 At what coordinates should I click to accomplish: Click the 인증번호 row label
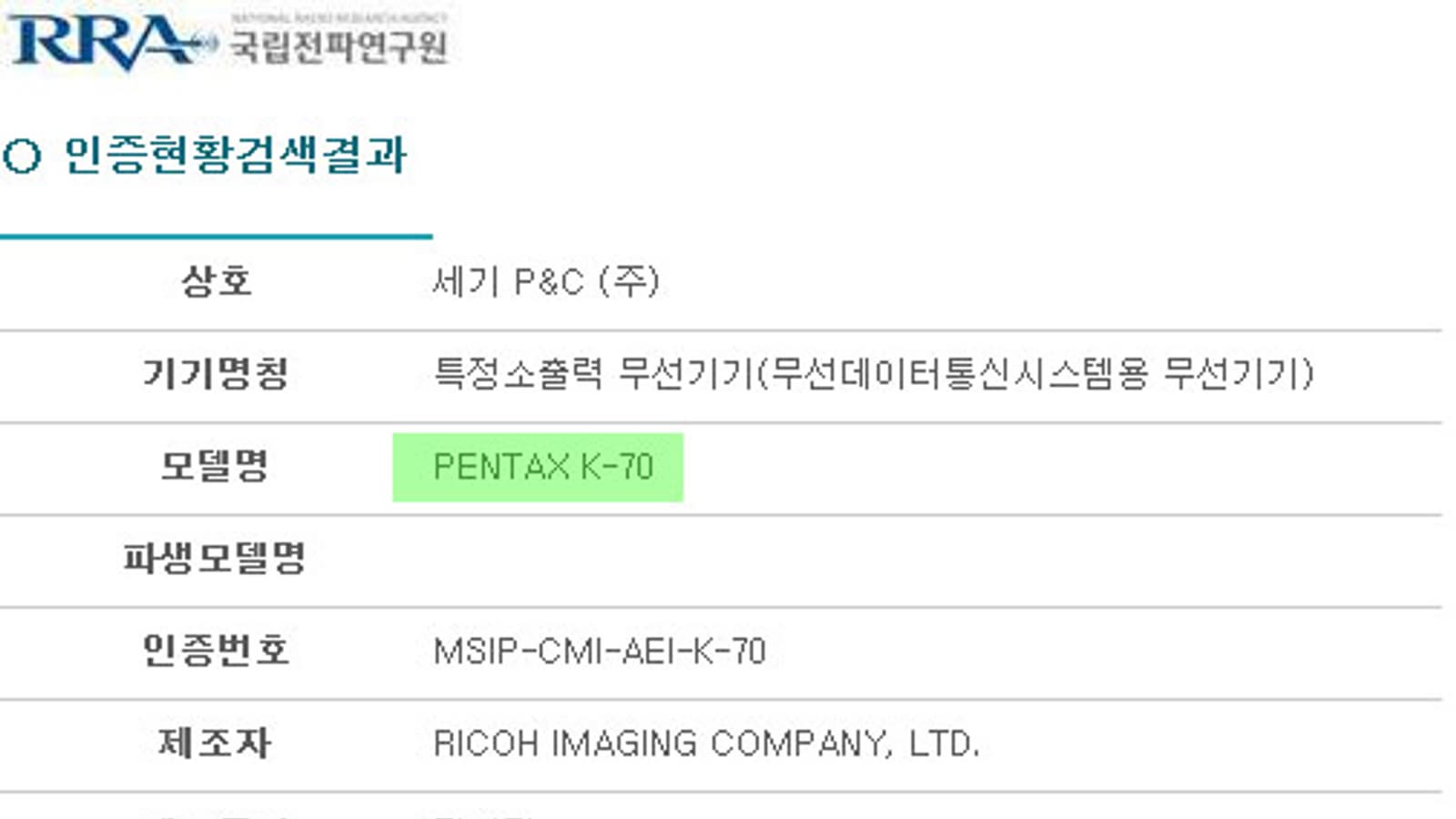216,651
